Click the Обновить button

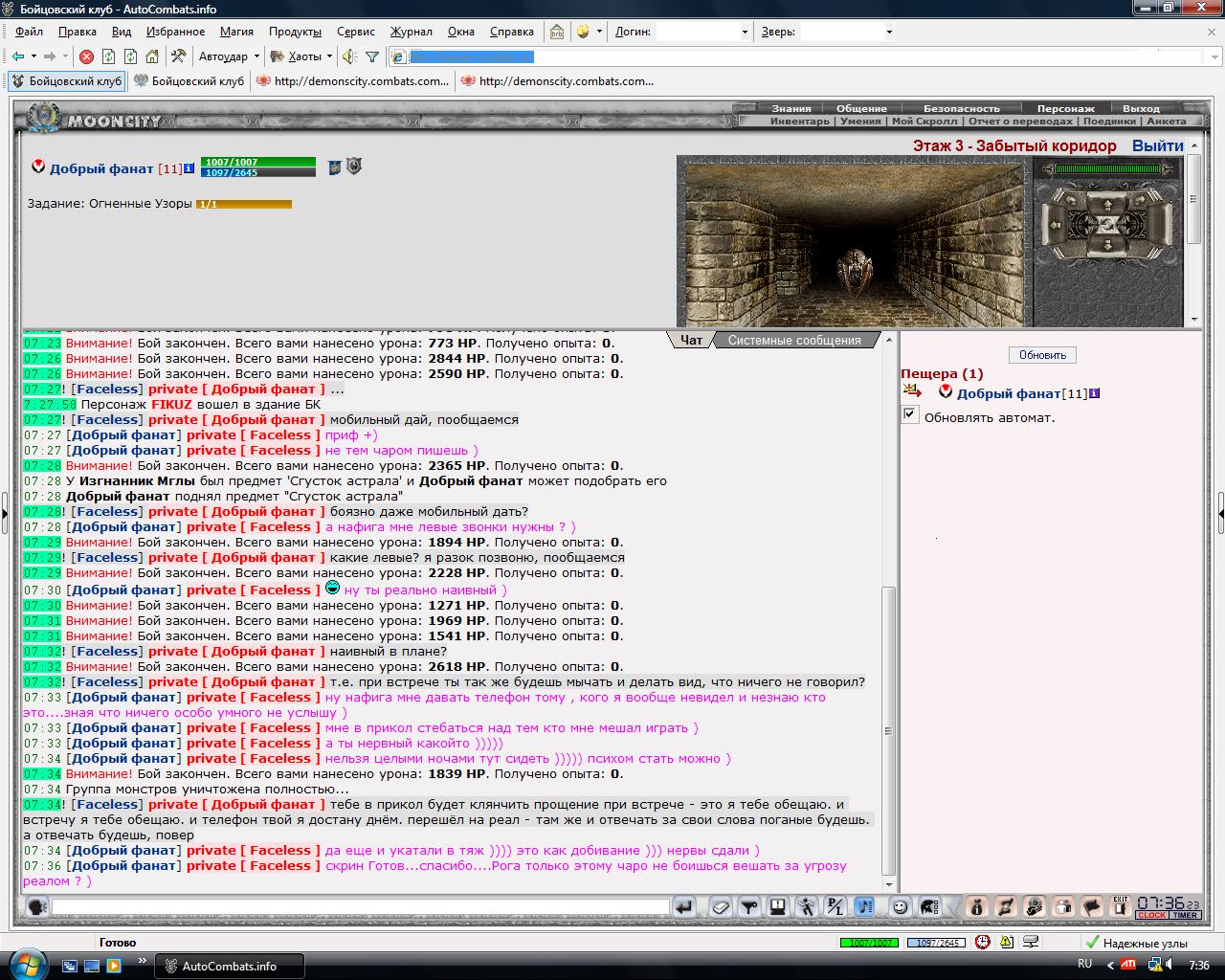[1042, 355]
